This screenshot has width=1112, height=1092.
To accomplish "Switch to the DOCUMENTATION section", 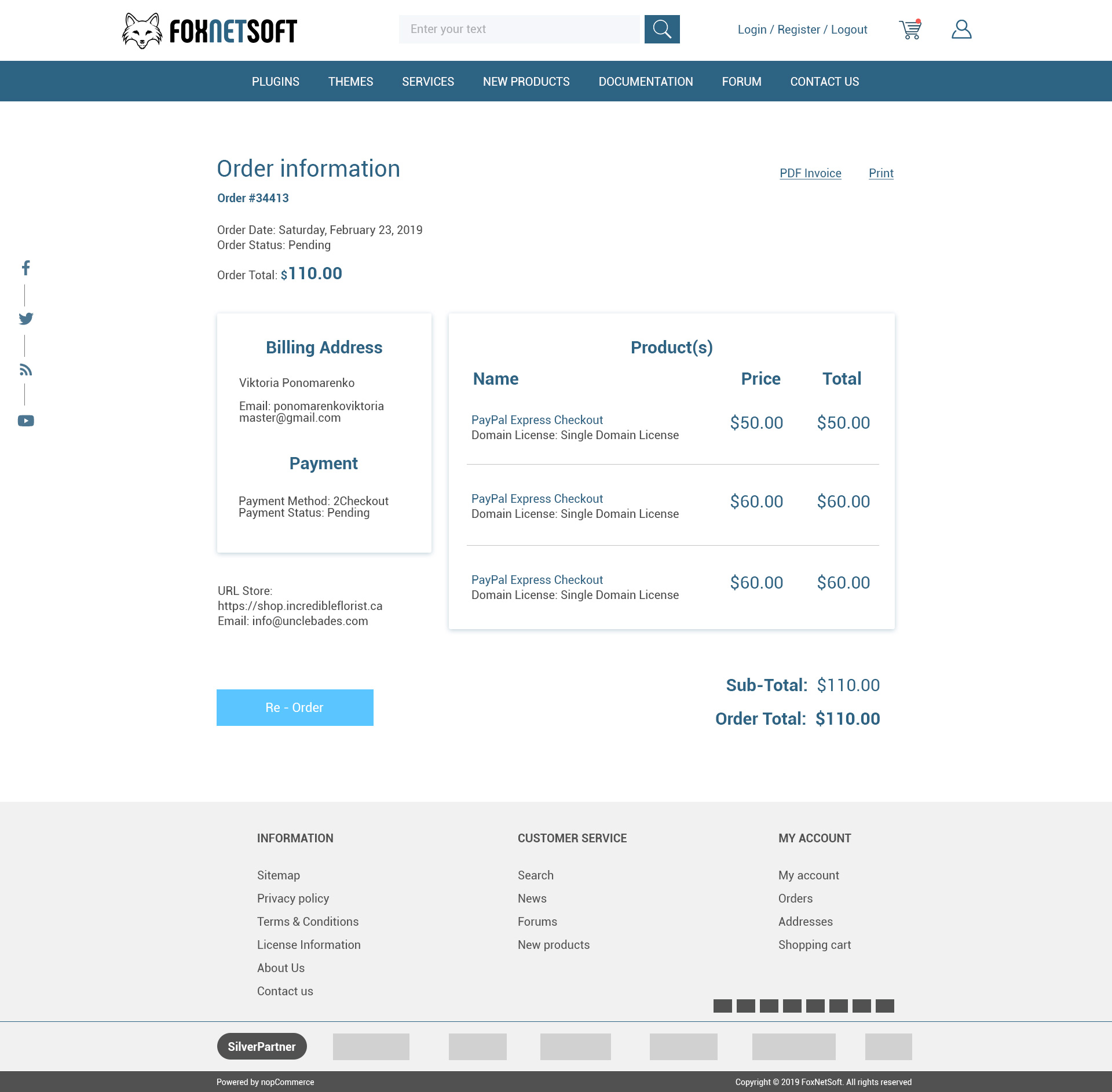I will (645, 81).
